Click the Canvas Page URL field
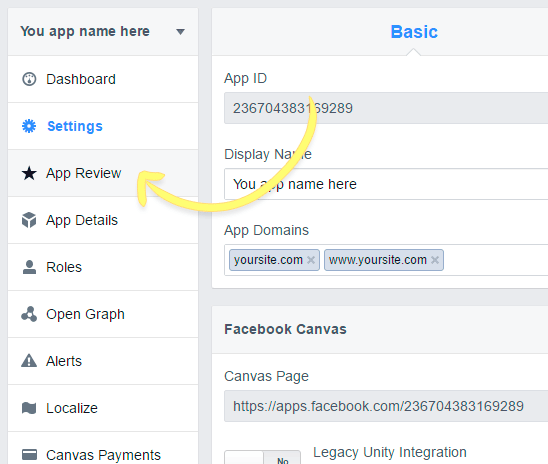 click(386, 406)
